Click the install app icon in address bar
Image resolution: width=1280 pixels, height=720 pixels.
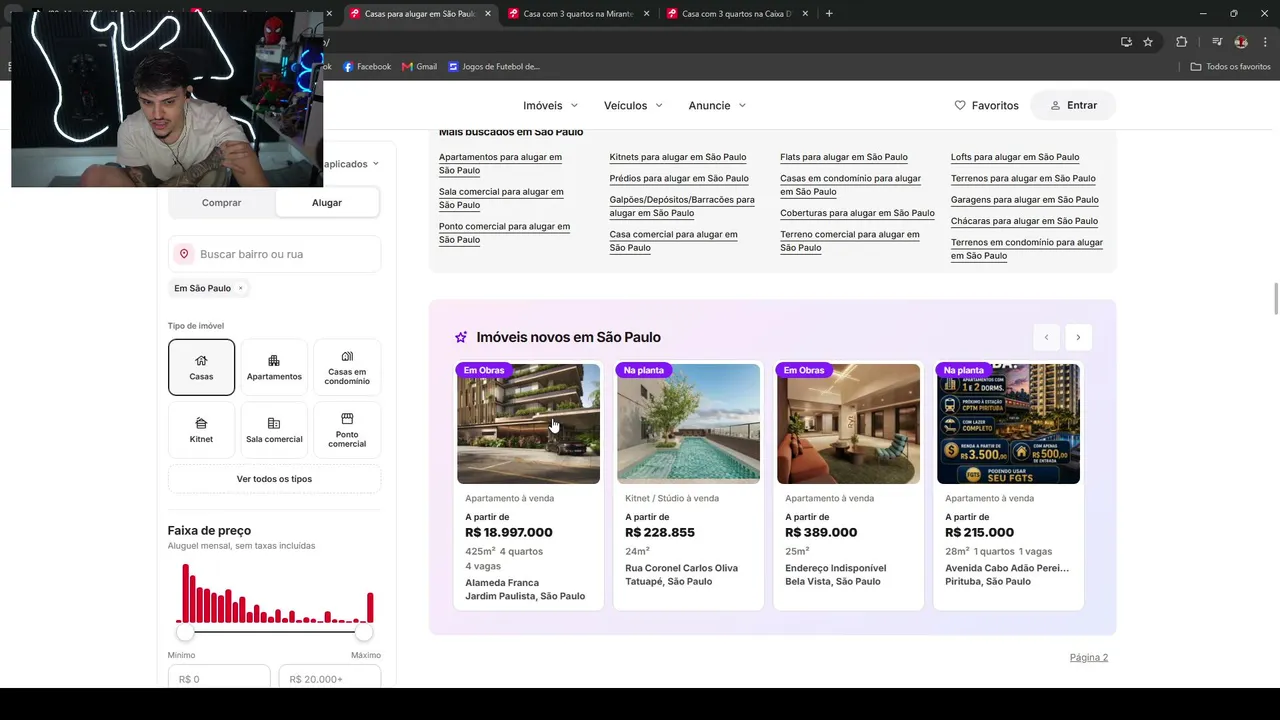1126,42
